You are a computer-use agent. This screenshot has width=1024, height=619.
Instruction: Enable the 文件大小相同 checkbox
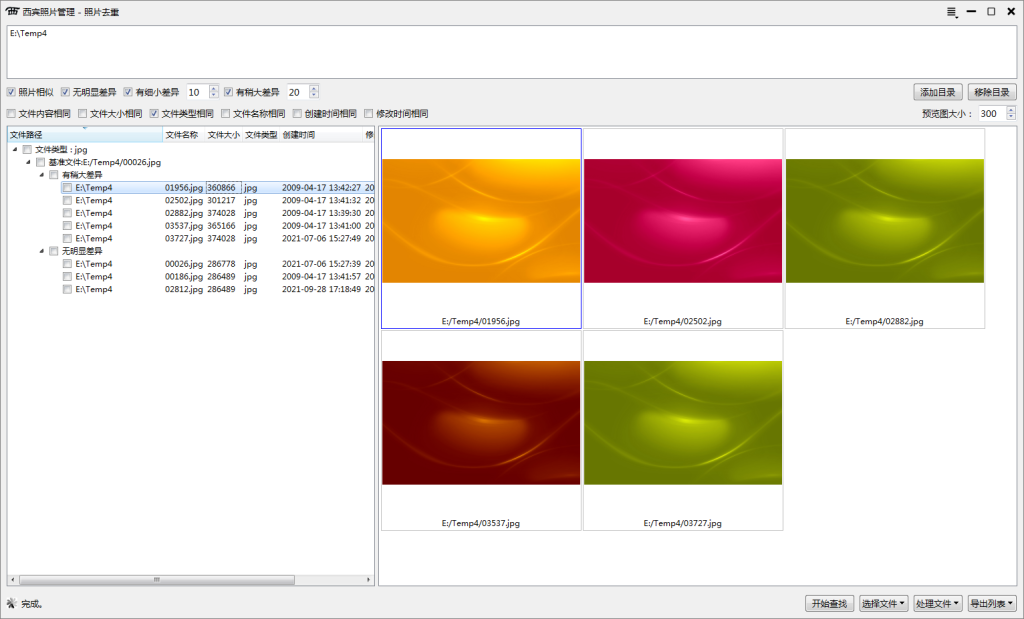point(83,114)
